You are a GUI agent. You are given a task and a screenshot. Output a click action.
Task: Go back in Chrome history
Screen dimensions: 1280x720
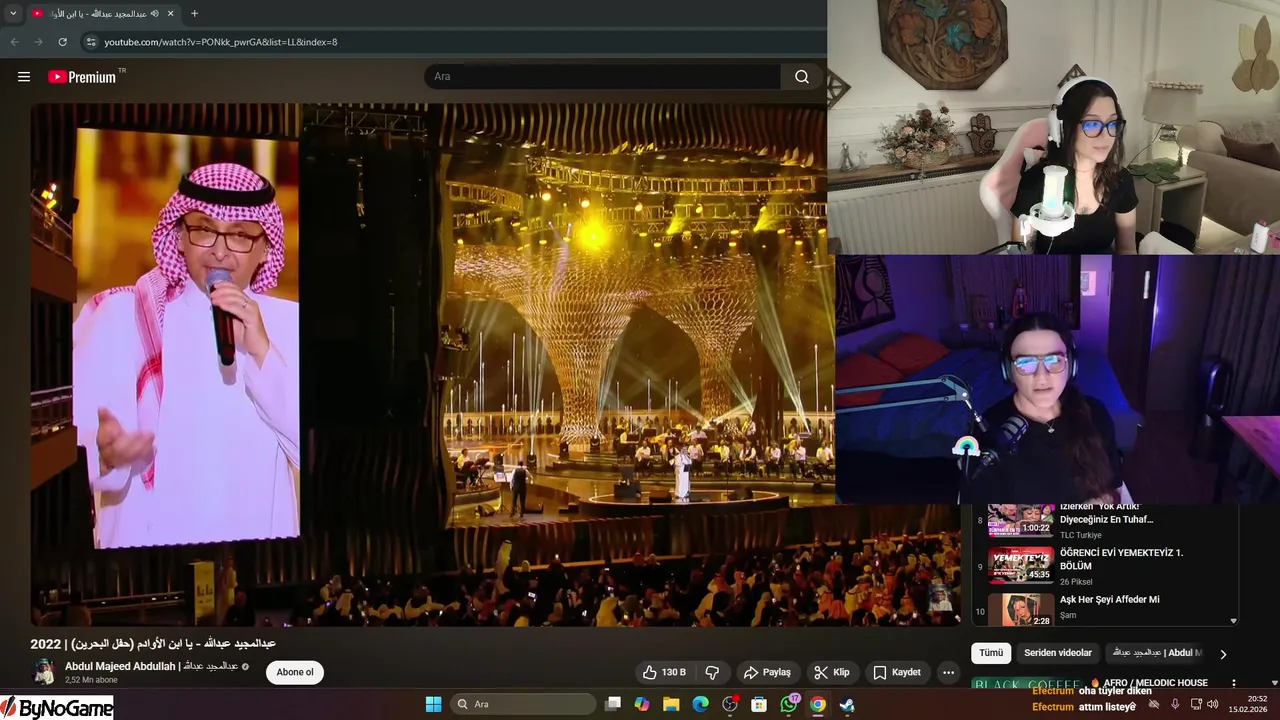pos(14,42)
